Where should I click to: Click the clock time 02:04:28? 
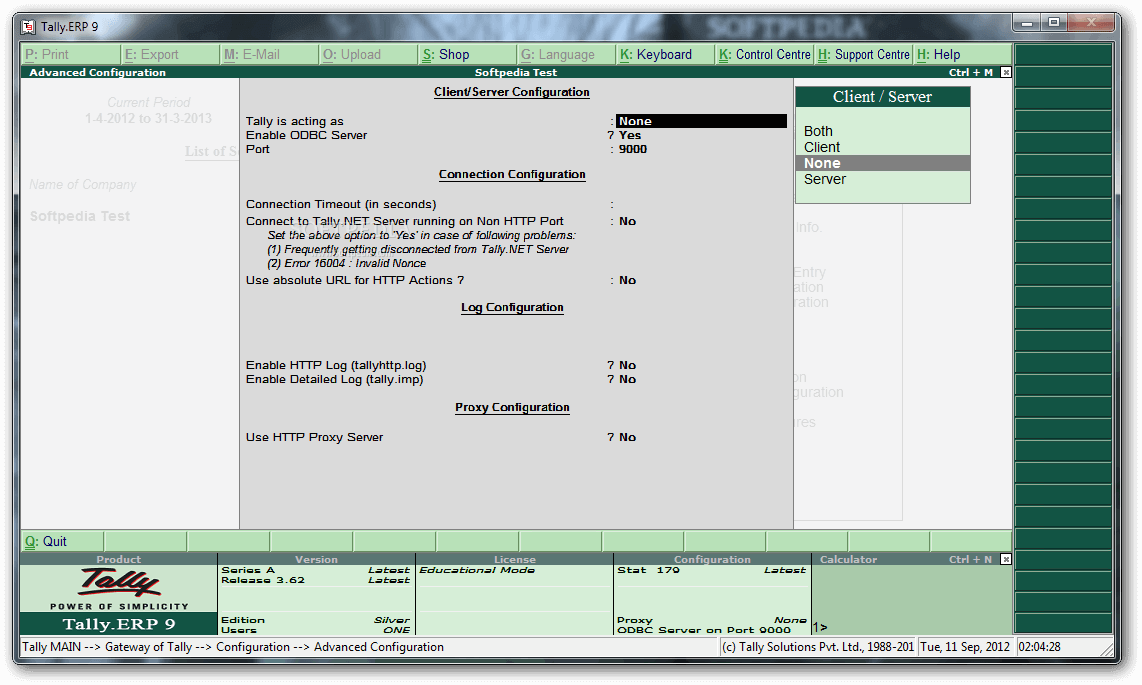[x=1039, y=647]
